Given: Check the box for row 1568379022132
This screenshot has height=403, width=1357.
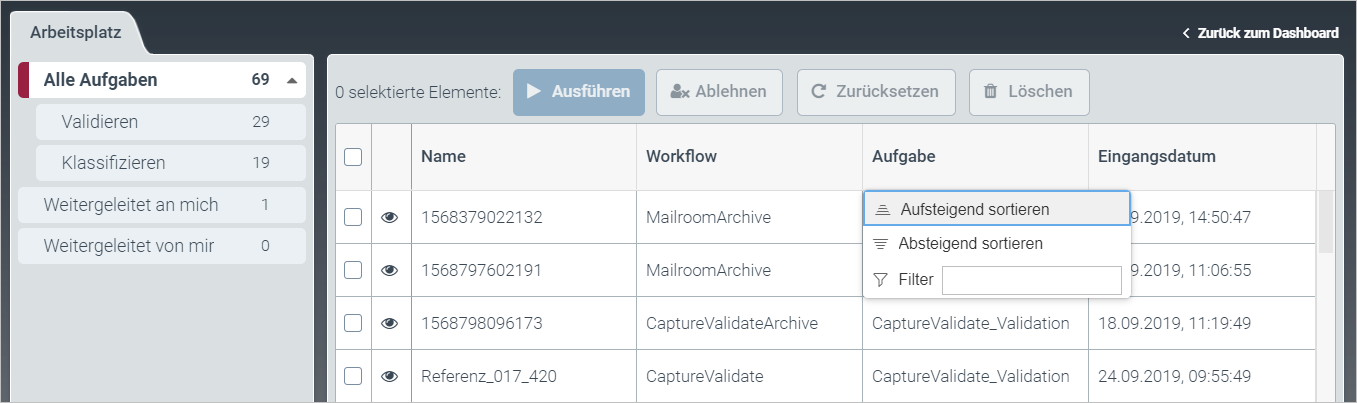Looking at the screenshot, I should point(353,217).
